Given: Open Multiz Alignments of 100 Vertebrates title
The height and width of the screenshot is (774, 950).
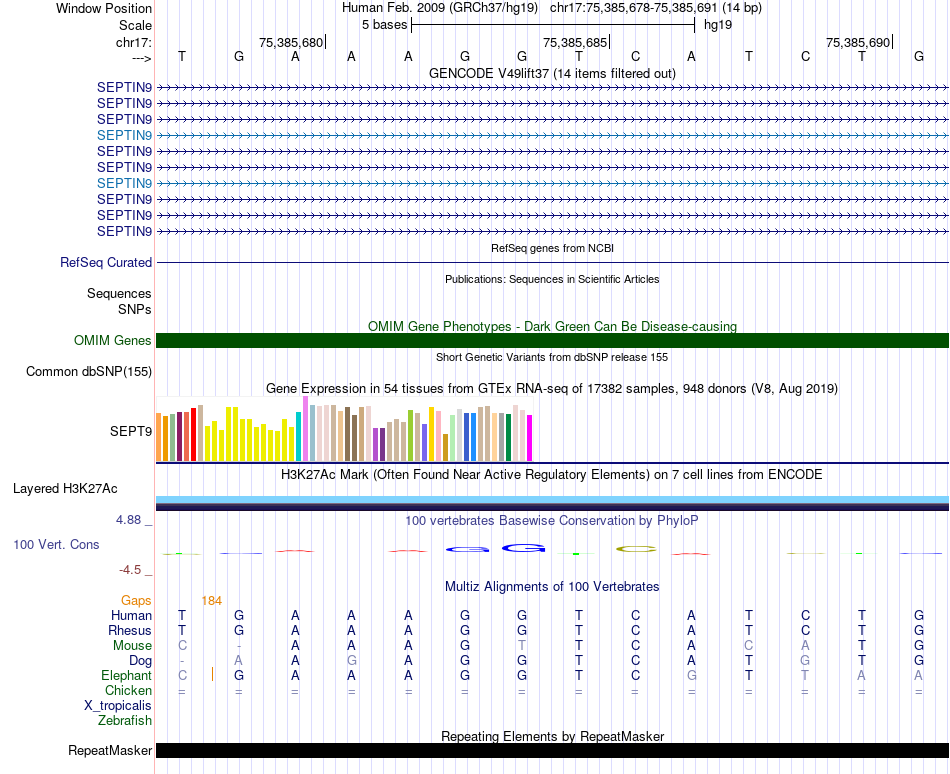Looking at the screenshot, I should [x=552, y=586].
